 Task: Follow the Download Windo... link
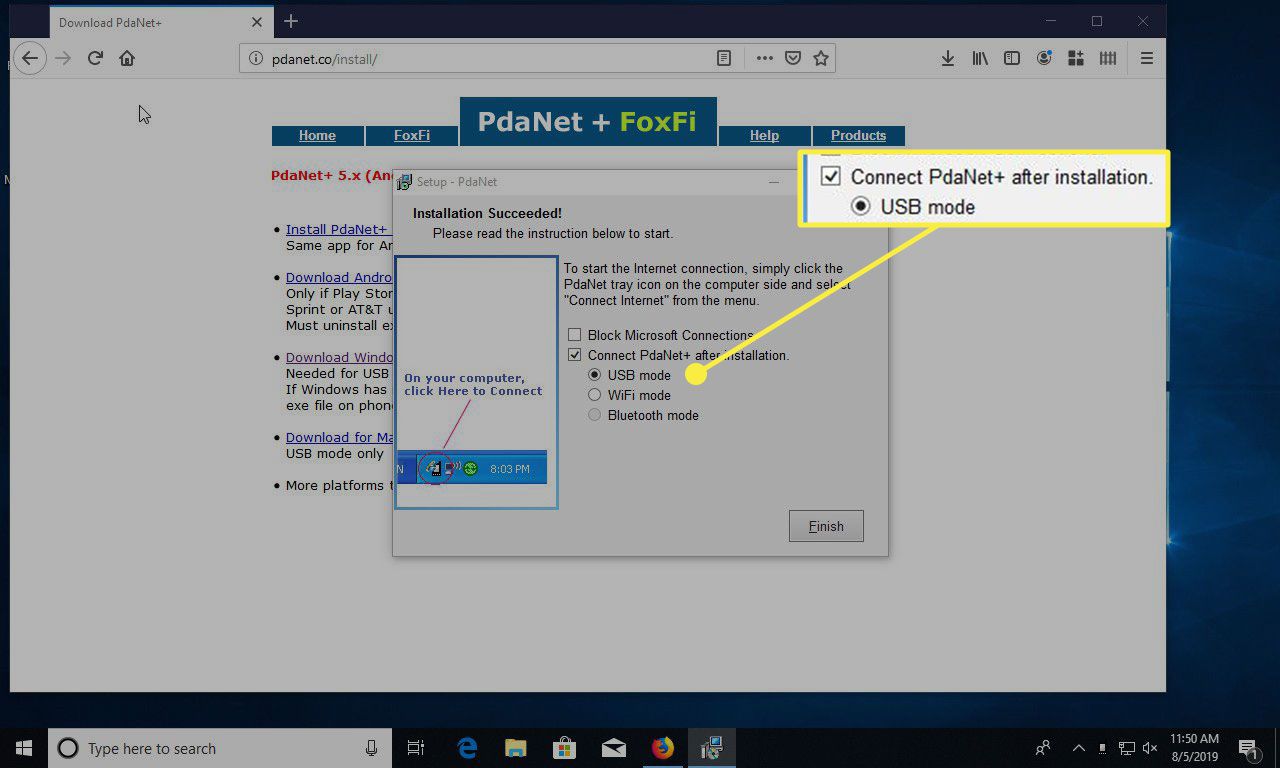click(339, 357)
